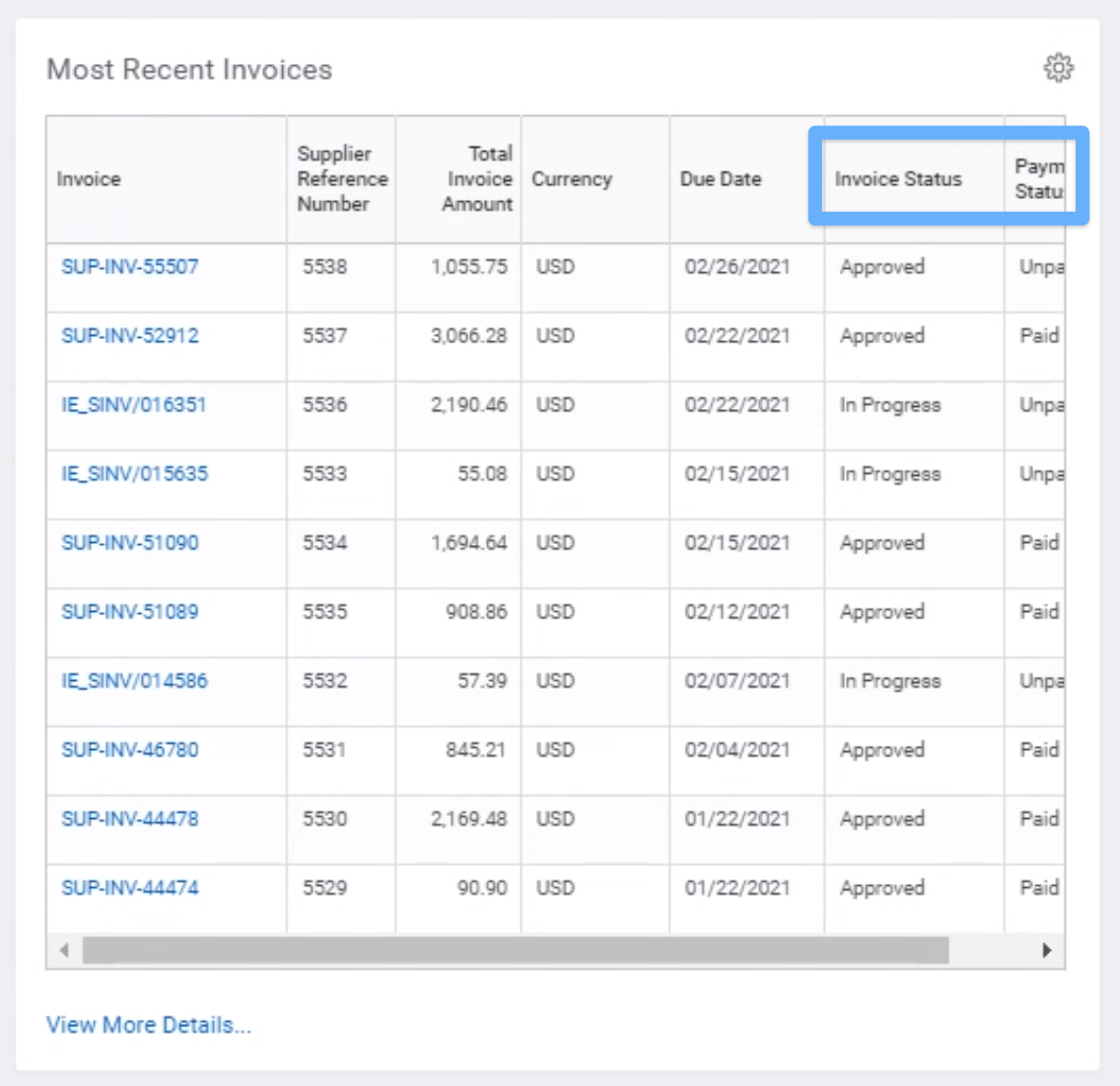Open invoice SUP-INV-51089
Viewport: 1120px width, 1086px height.
coord(129,611)
